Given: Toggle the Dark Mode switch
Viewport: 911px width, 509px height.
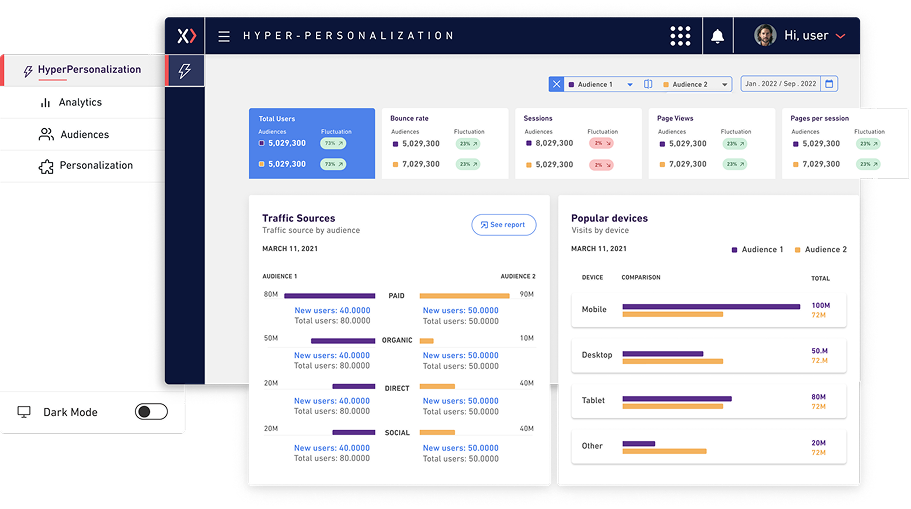Looking at the screenshot, I should click(151, 412).
